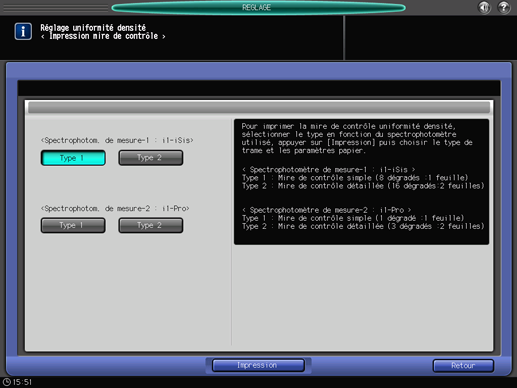Click the '1 dégradé :1 feuille' description line

[353, 218]
